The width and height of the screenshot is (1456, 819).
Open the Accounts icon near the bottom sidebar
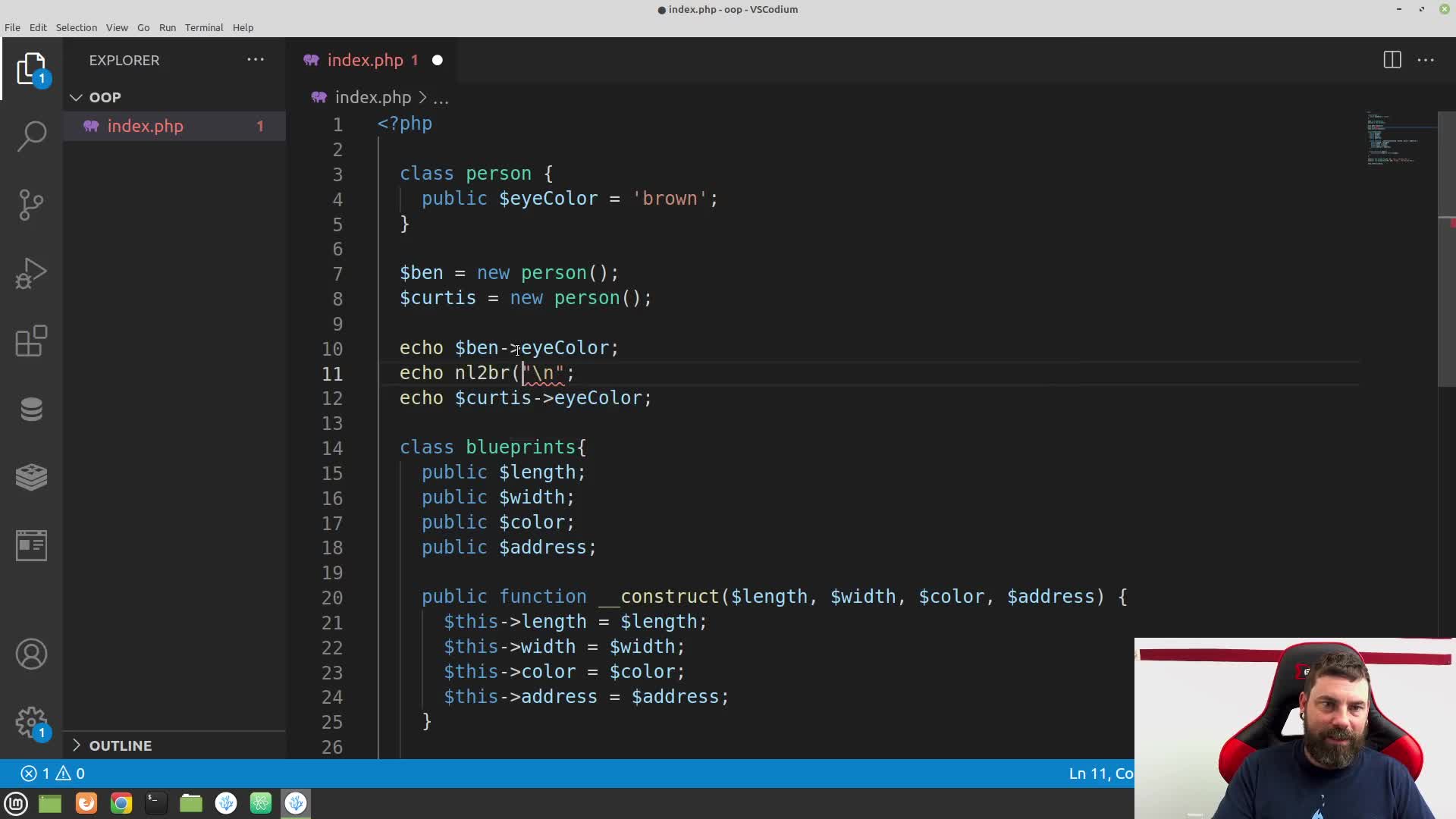(x=31, y=654)
